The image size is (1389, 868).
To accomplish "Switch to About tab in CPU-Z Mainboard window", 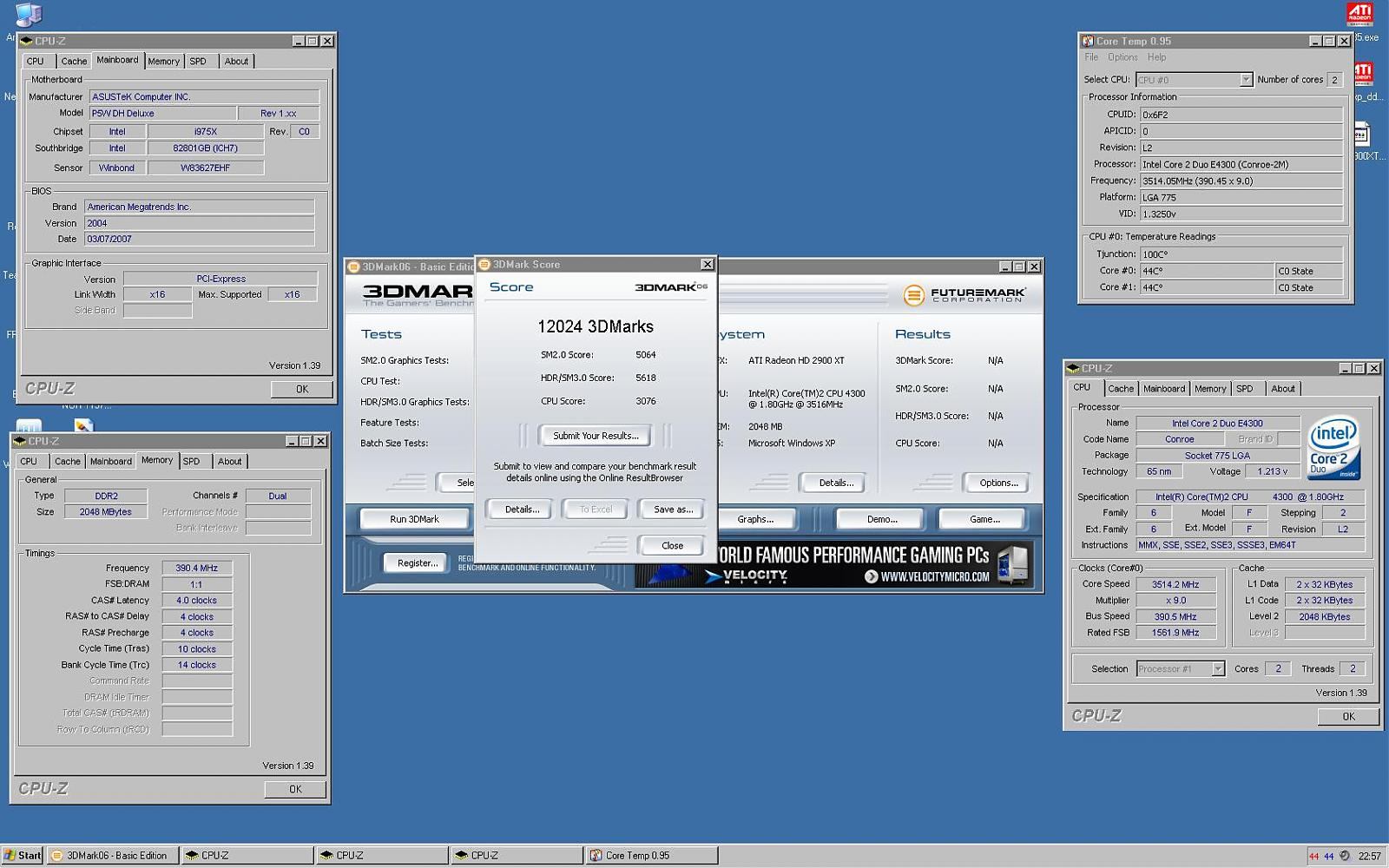I will pos(236,62).
